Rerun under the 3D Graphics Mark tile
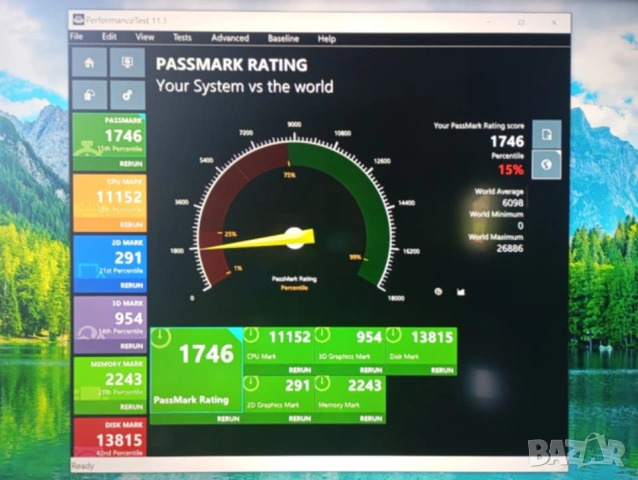This screenshot has width=638, height=480. [371, 370]
